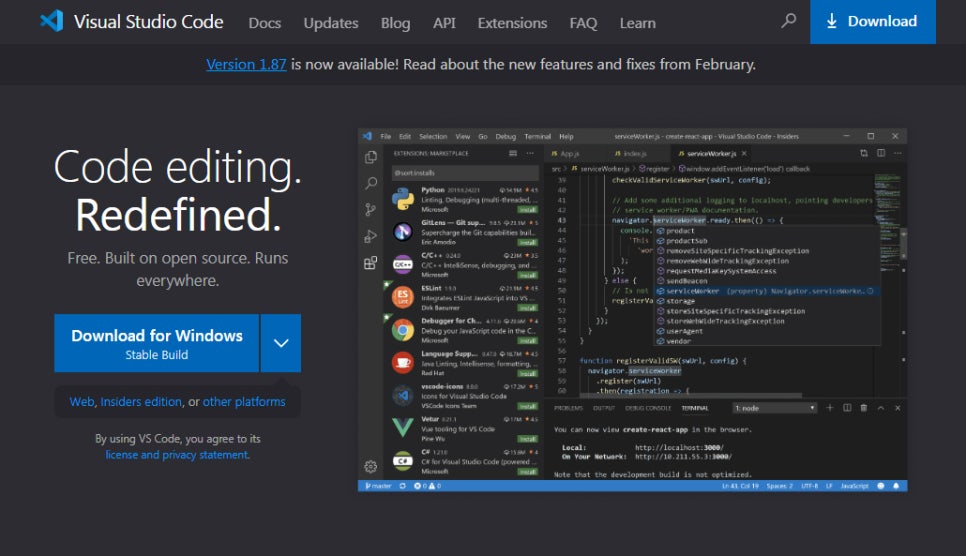Click the clear extensions list icon

tap(513, 153)
